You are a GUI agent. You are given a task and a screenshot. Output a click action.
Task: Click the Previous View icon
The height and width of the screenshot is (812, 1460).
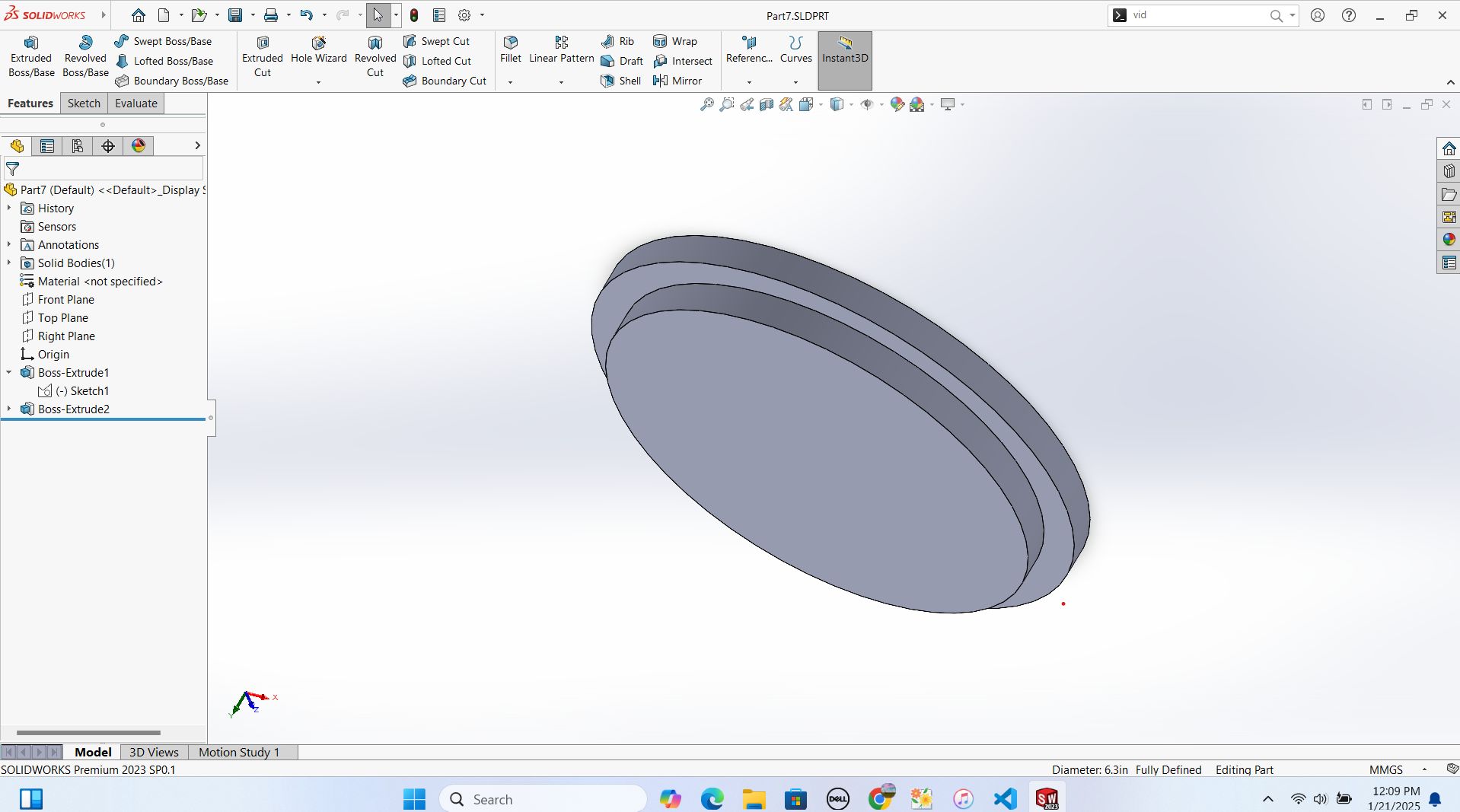[x=747, y=104]
